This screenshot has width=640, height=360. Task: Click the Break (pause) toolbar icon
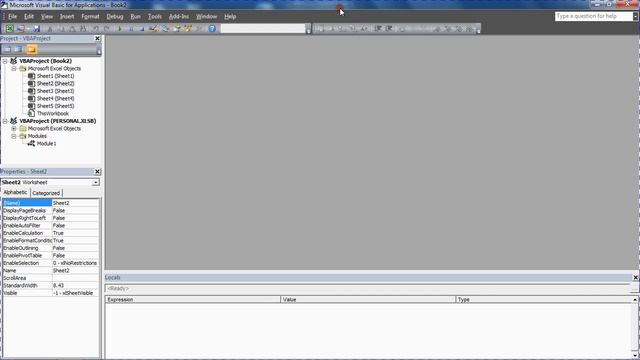pyautogui.click(x=131, y=29)
